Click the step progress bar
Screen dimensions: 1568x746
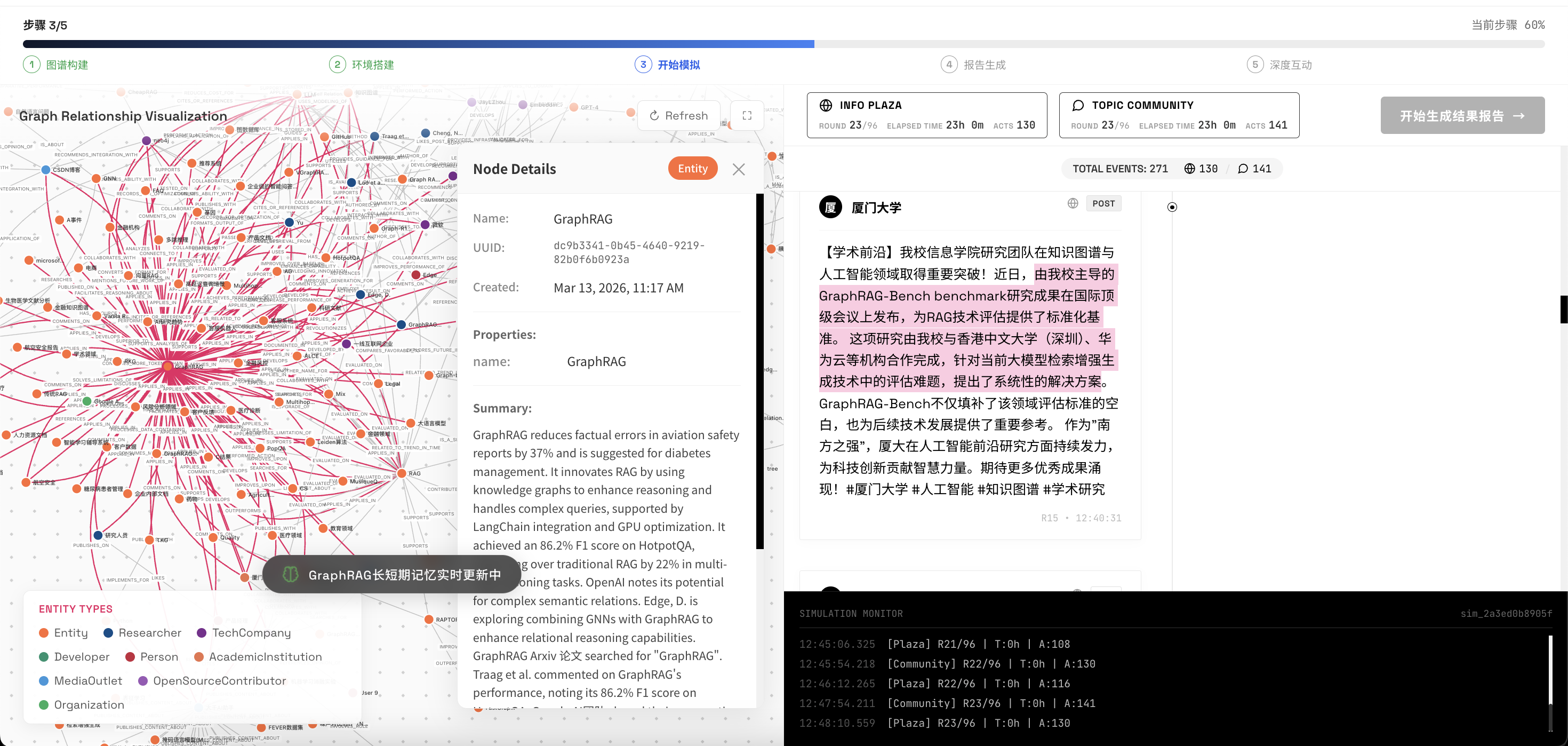(784, 44)
